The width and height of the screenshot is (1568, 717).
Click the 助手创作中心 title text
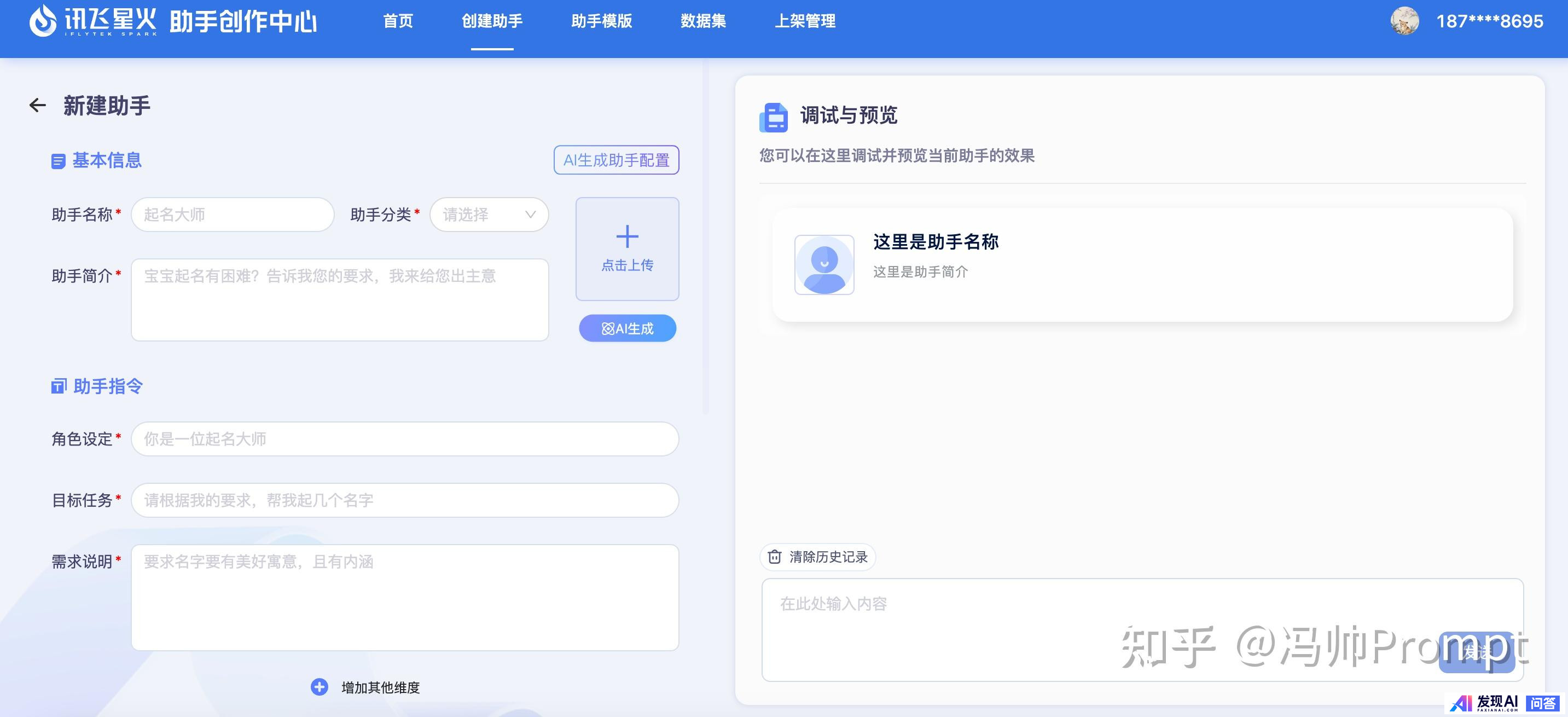point(243,21)
